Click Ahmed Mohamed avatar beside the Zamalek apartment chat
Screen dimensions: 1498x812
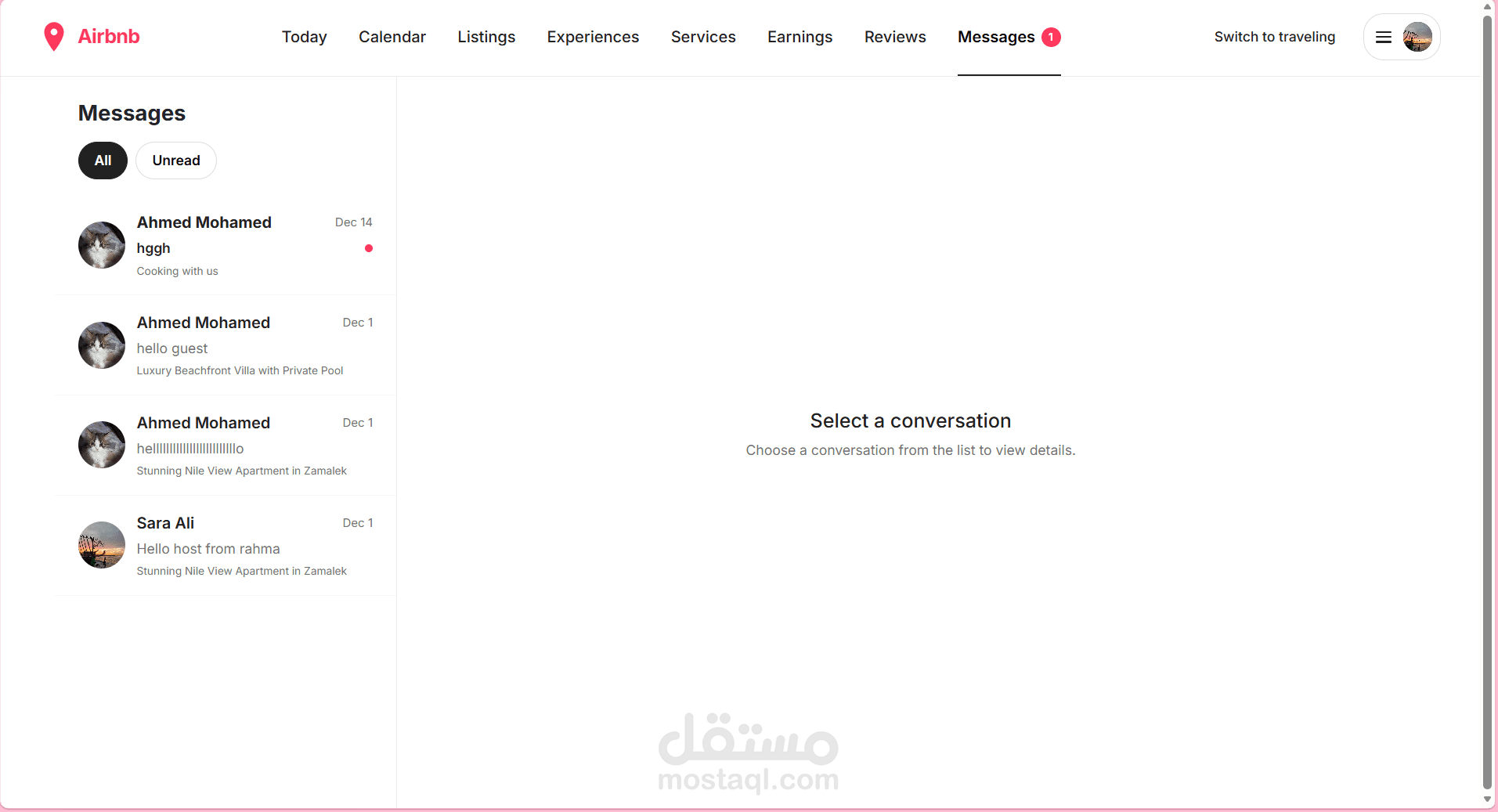click(x=102, y=445)
